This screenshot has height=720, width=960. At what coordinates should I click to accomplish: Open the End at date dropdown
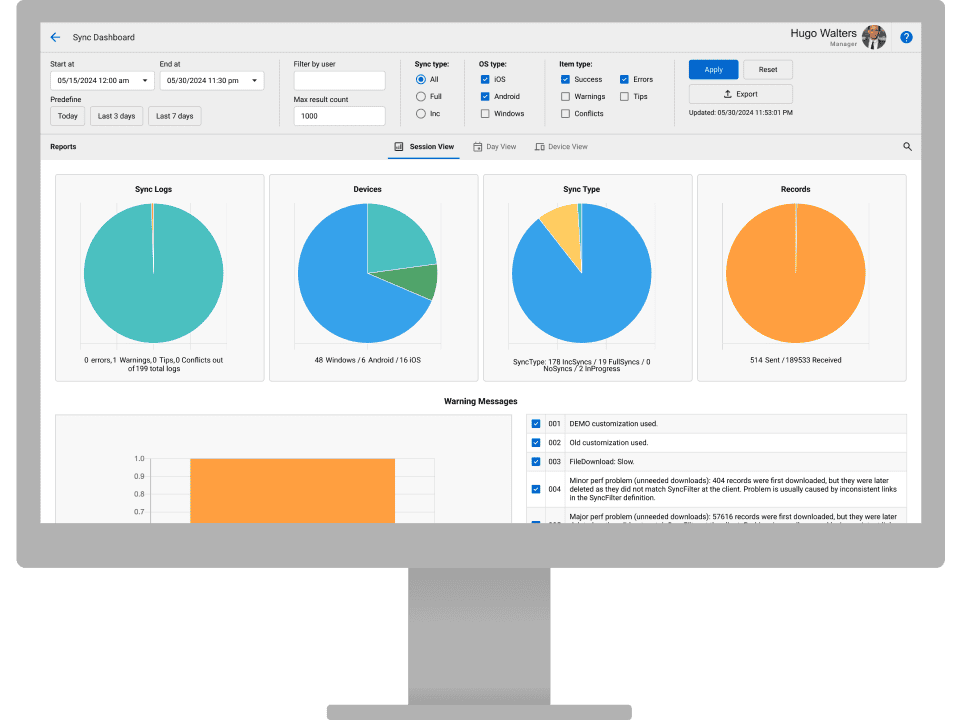point(212,80)
